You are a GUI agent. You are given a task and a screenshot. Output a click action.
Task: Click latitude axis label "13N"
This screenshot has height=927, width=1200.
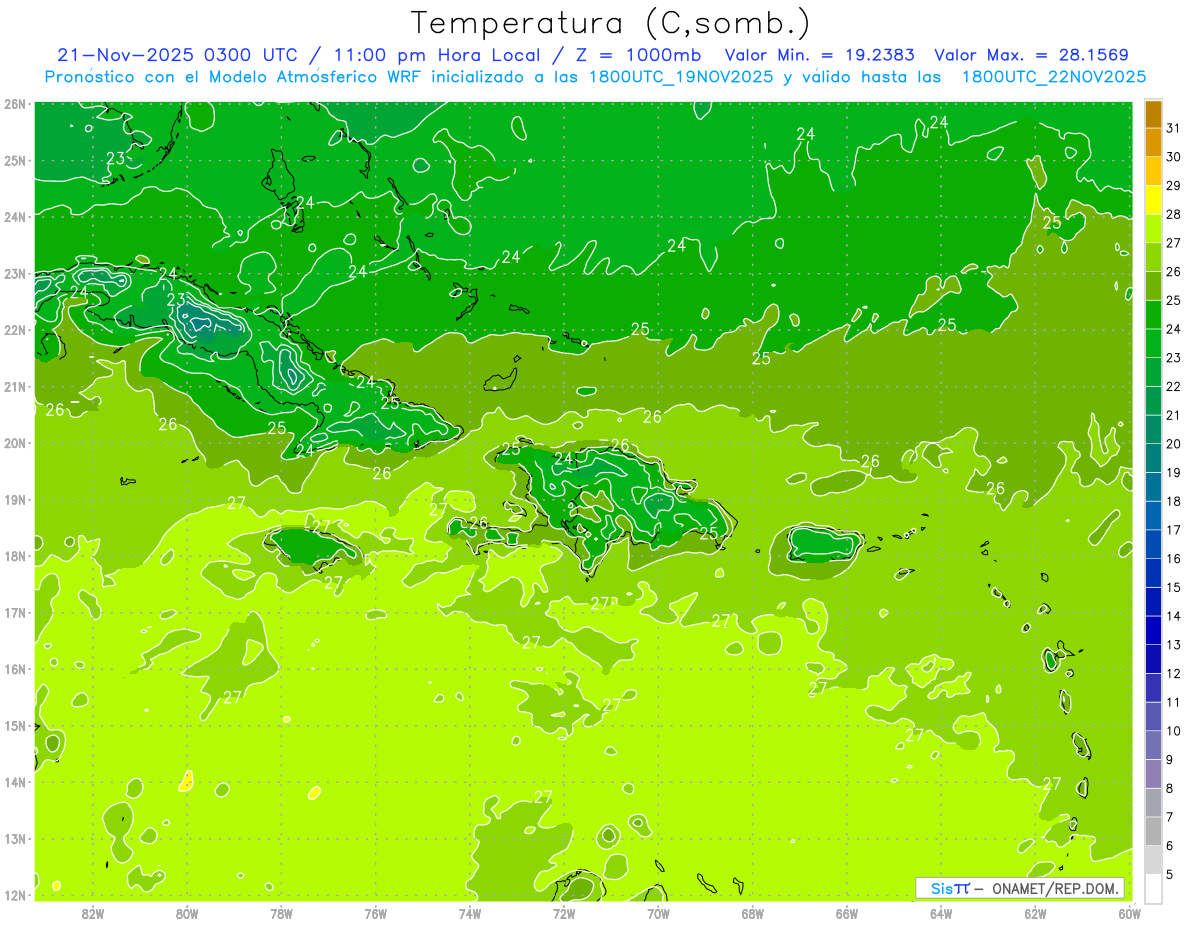click(x=15, y=838)
